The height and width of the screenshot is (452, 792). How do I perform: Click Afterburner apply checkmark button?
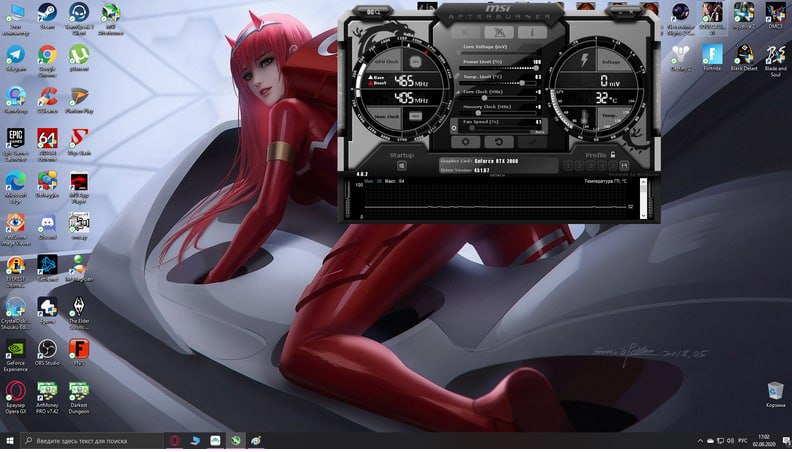[532, 142]
